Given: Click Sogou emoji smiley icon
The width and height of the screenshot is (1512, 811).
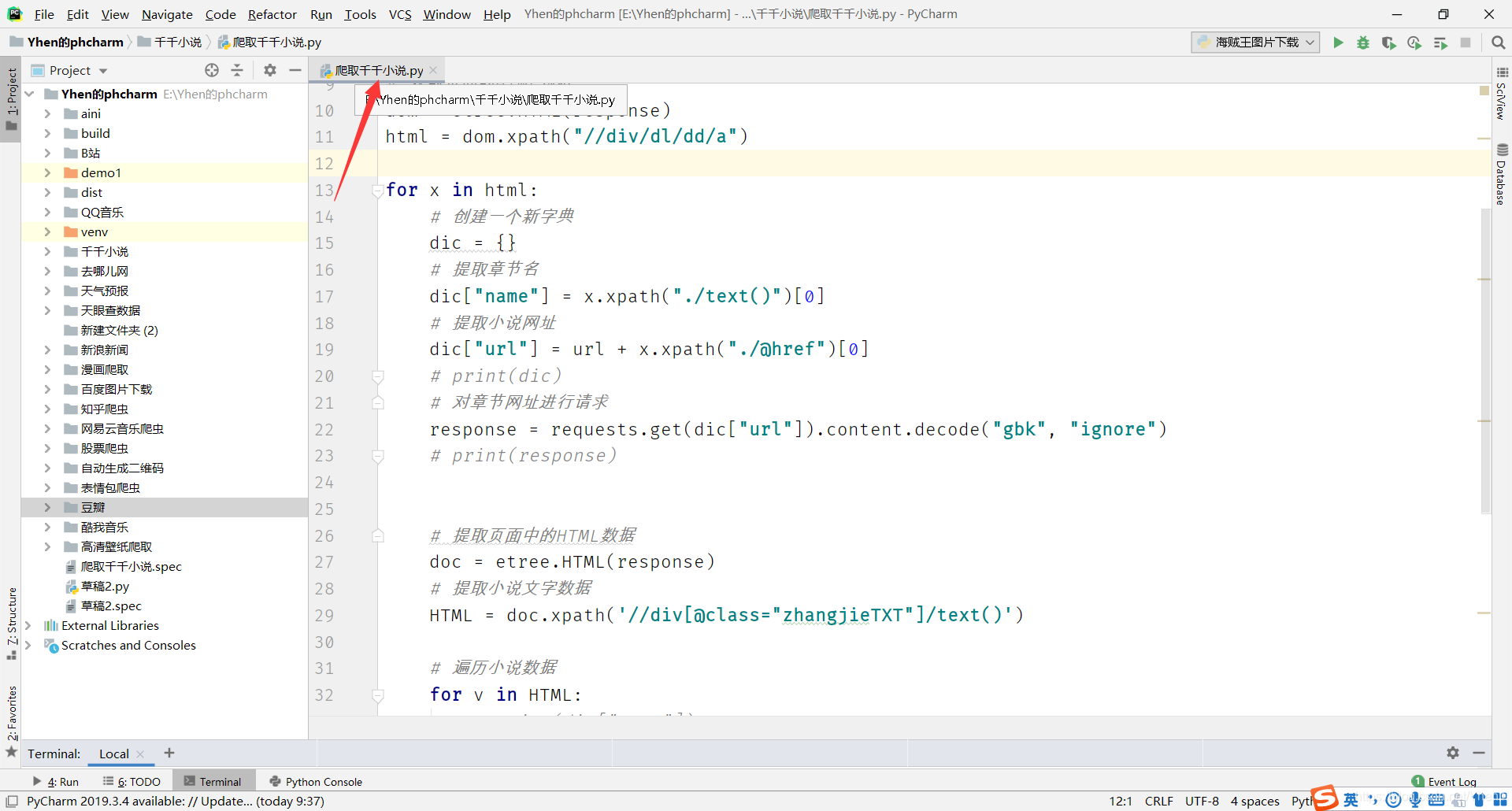Looking at the screenshot, I should (x=1393, y=800).
